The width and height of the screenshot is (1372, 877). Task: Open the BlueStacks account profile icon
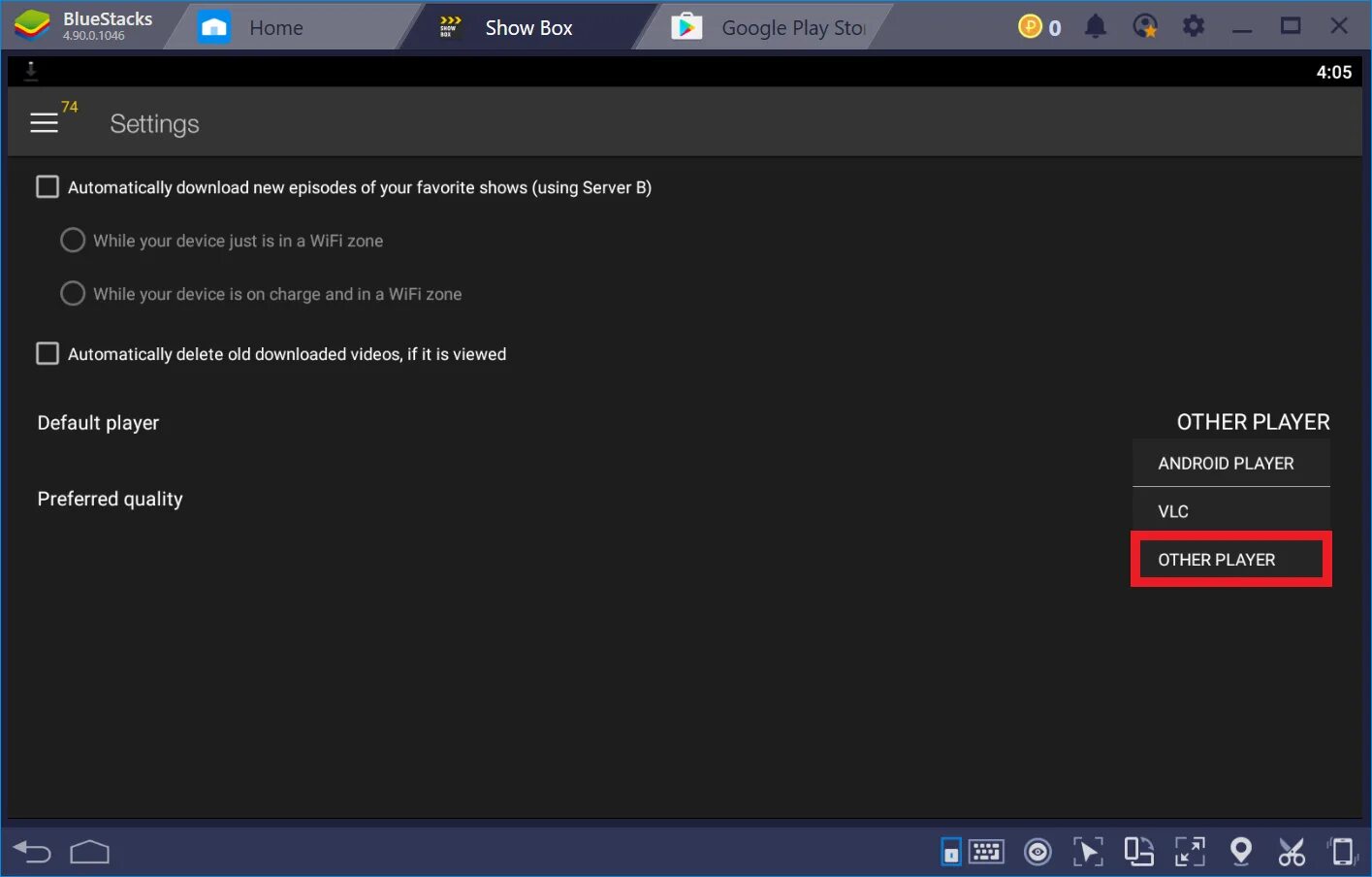pos(1145,26)
